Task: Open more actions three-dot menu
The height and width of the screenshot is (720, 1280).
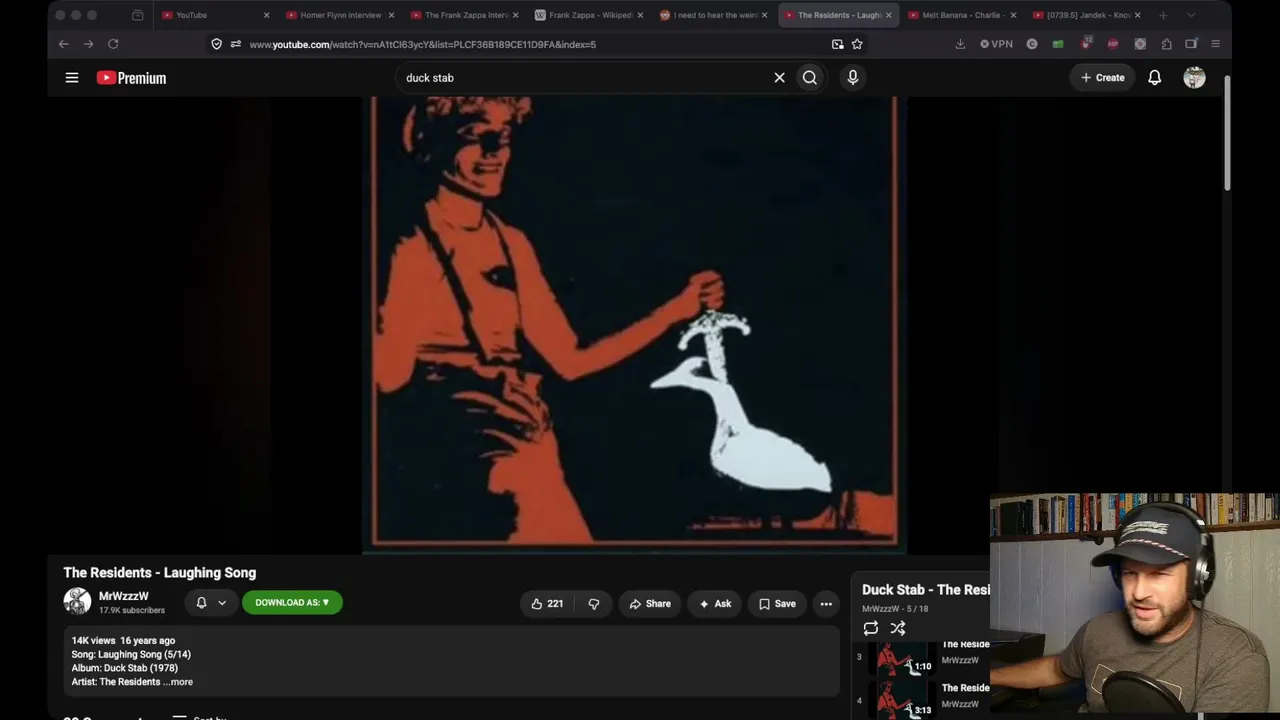Action: click(826, 604)
